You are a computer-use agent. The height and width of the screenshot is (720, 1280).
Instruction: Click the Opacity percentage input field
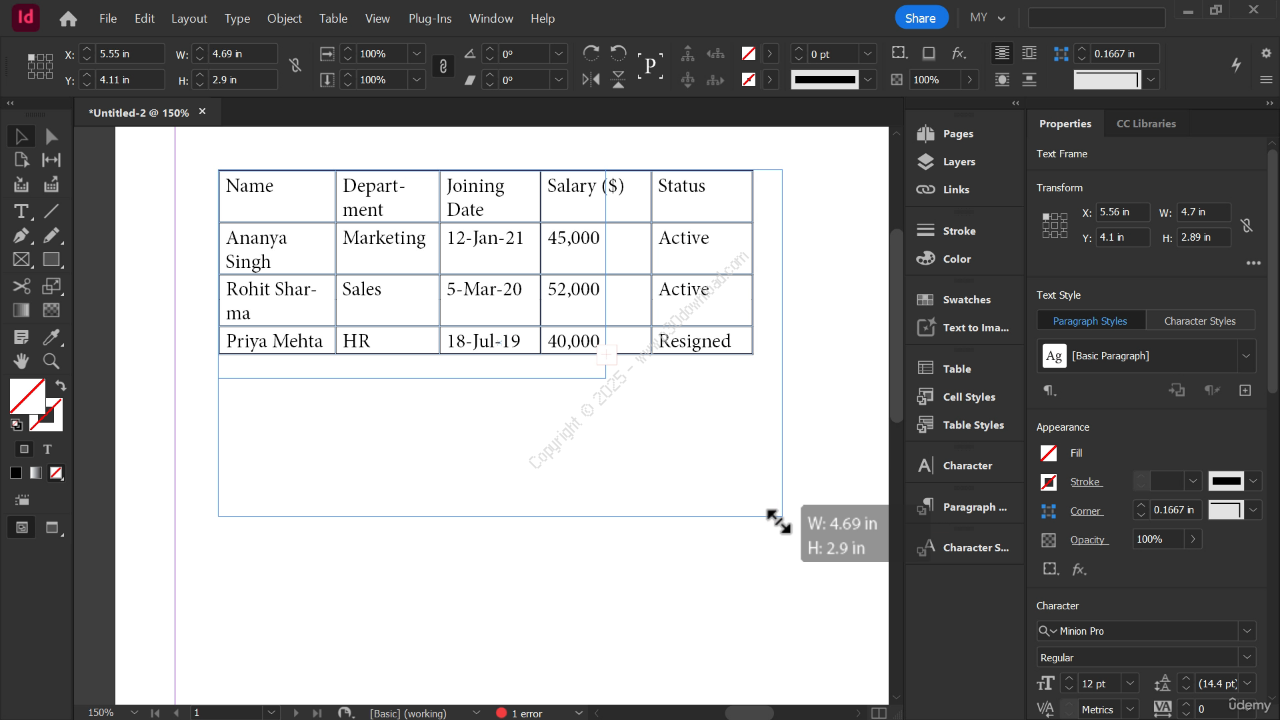point(1157,539)
